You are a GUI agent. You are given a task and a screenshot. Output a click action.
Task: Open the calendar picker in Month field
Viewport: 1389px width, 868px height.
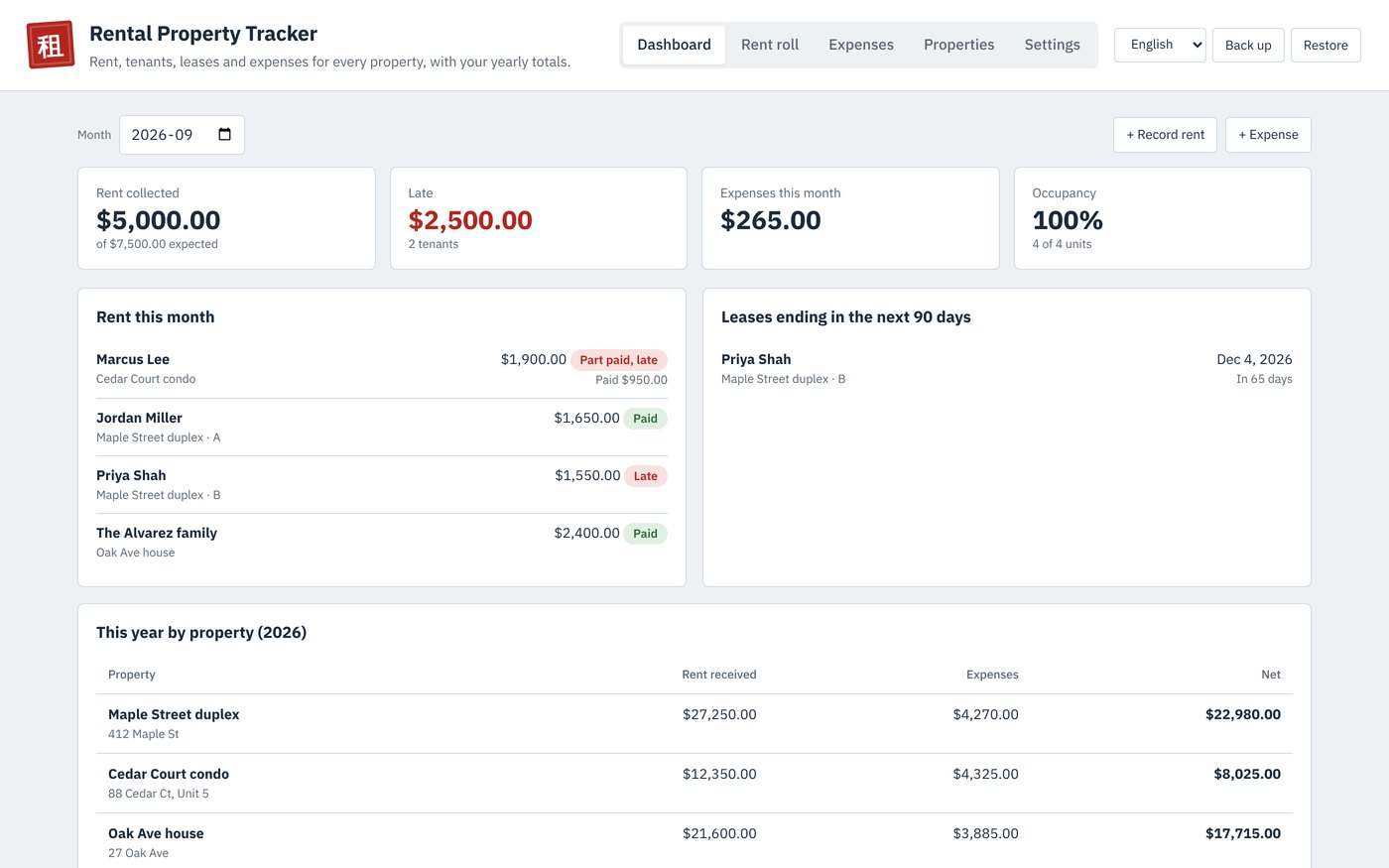(225, 135)
